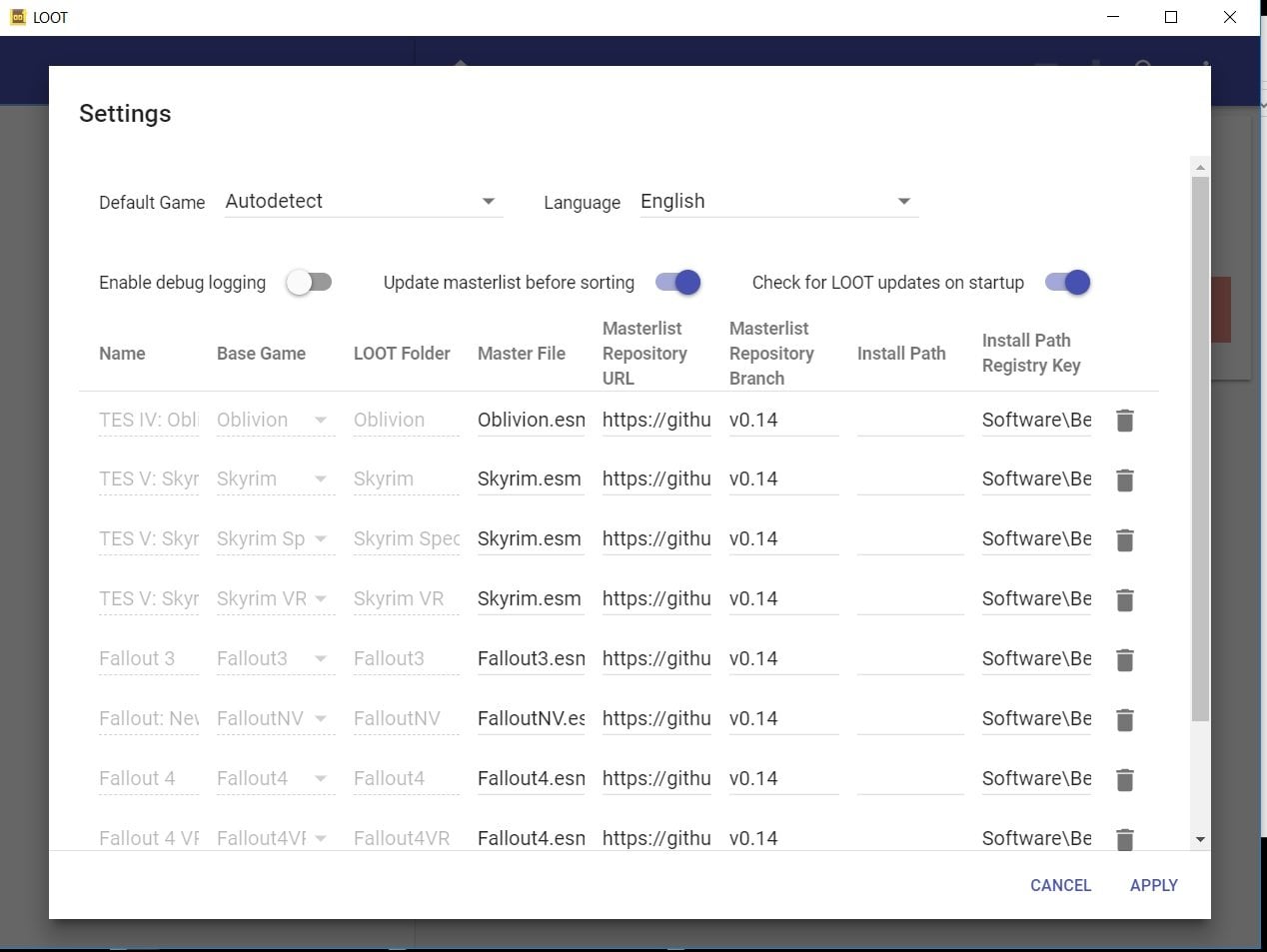This screenshot has width=1267, height=952.
Task: Edit Fallout 3 repository branch v0.14
Action: [783, 659]
